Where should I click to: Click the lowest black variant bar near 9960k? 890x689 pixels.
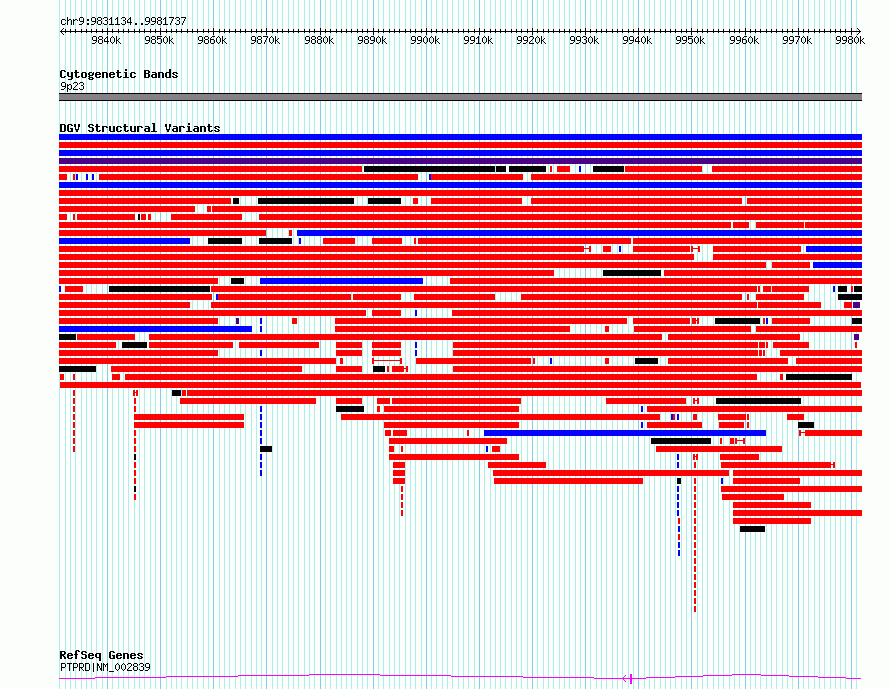[x=752, y=529]
